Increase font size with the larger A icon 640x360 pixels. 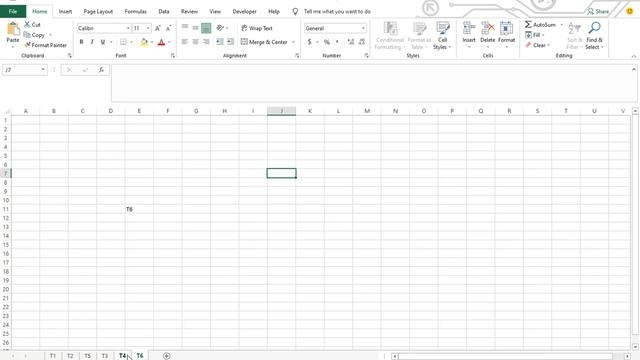tap(158, 28)
